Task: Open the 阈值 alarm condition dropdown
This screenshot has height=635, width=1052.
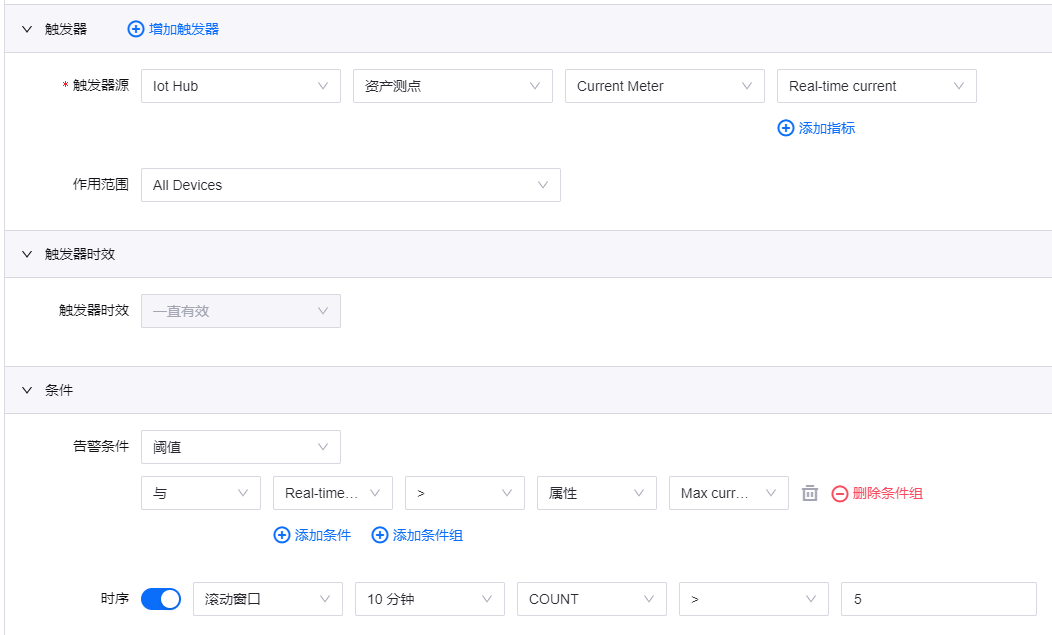Action: [x=240, y=447]
